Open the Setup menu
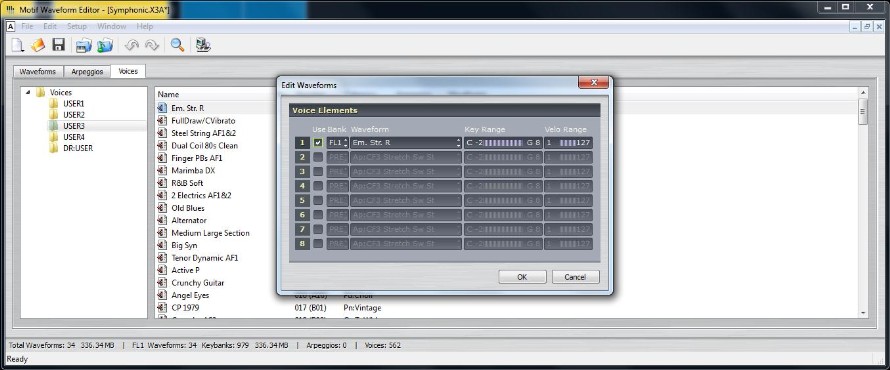The height and width of the screenshot is (370, 890). pyautogui.click(x=77, y=26)
